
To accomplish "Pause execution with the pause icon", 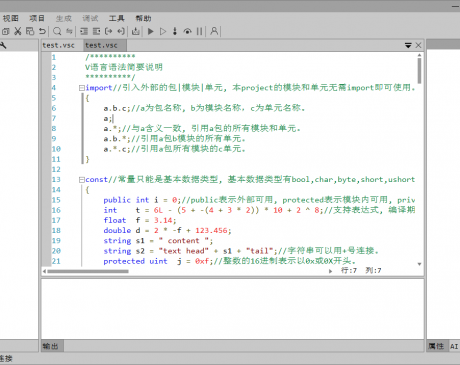I will tap(200, 31).
